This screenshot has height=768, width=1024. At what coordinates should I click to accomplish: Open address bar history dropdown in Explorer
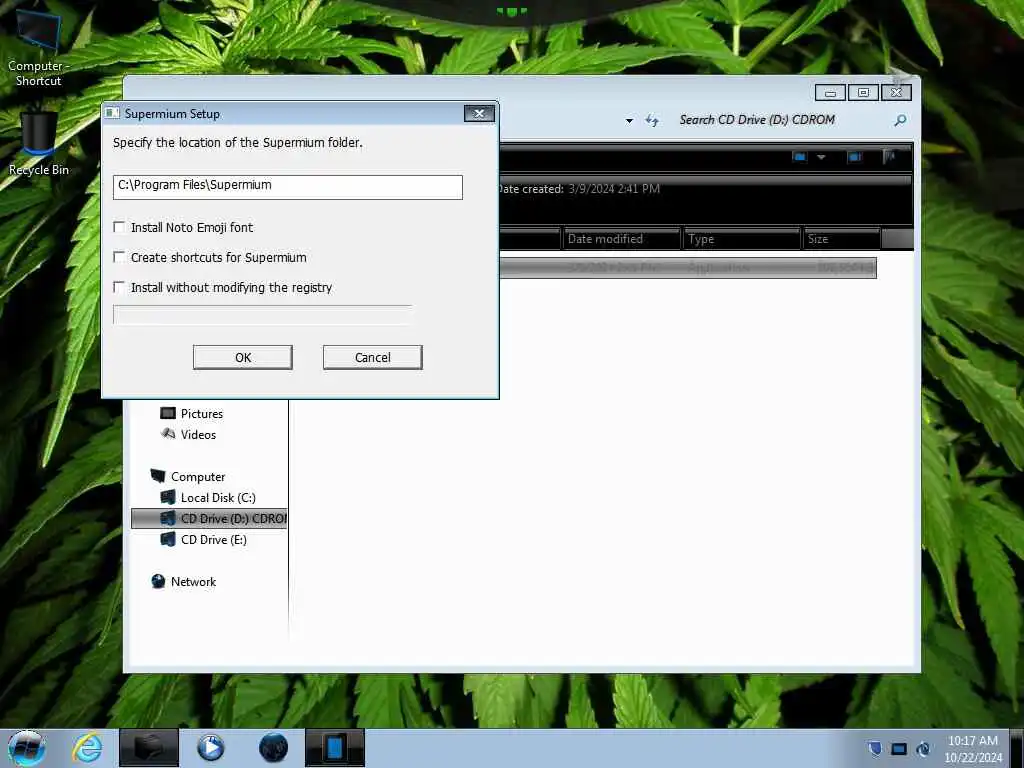[629, 121]
